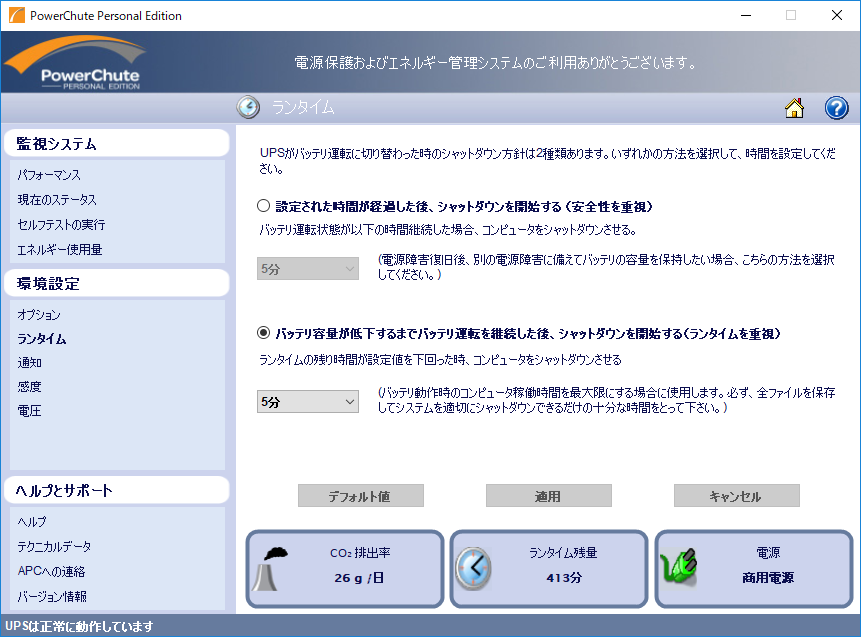
Task: Select ランタイム in the sidebar
Action: (x=42, y=339)
